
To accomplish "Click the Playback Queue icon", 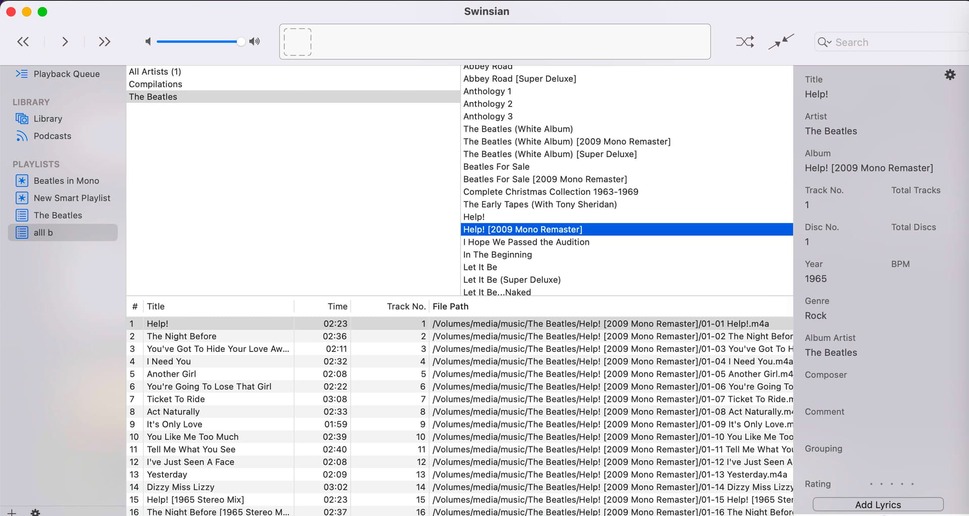I will tap(22, 74).
